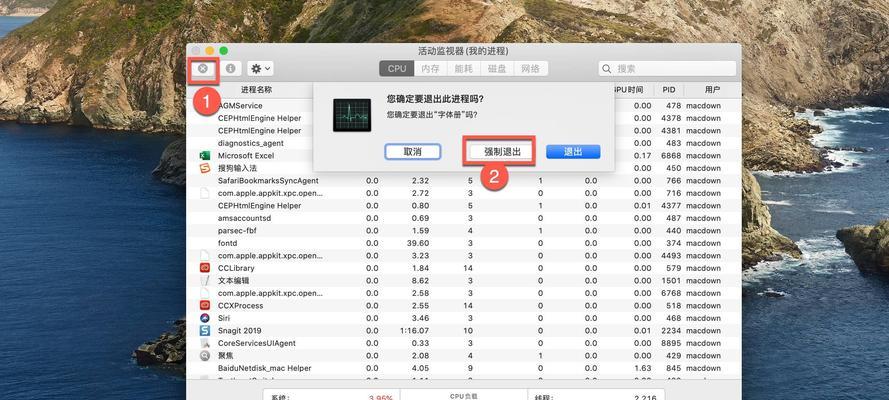This screenshot has height=400, width=889.
Task: Select the 搜狗输入法 process name
Action: [x=238, y=168]
